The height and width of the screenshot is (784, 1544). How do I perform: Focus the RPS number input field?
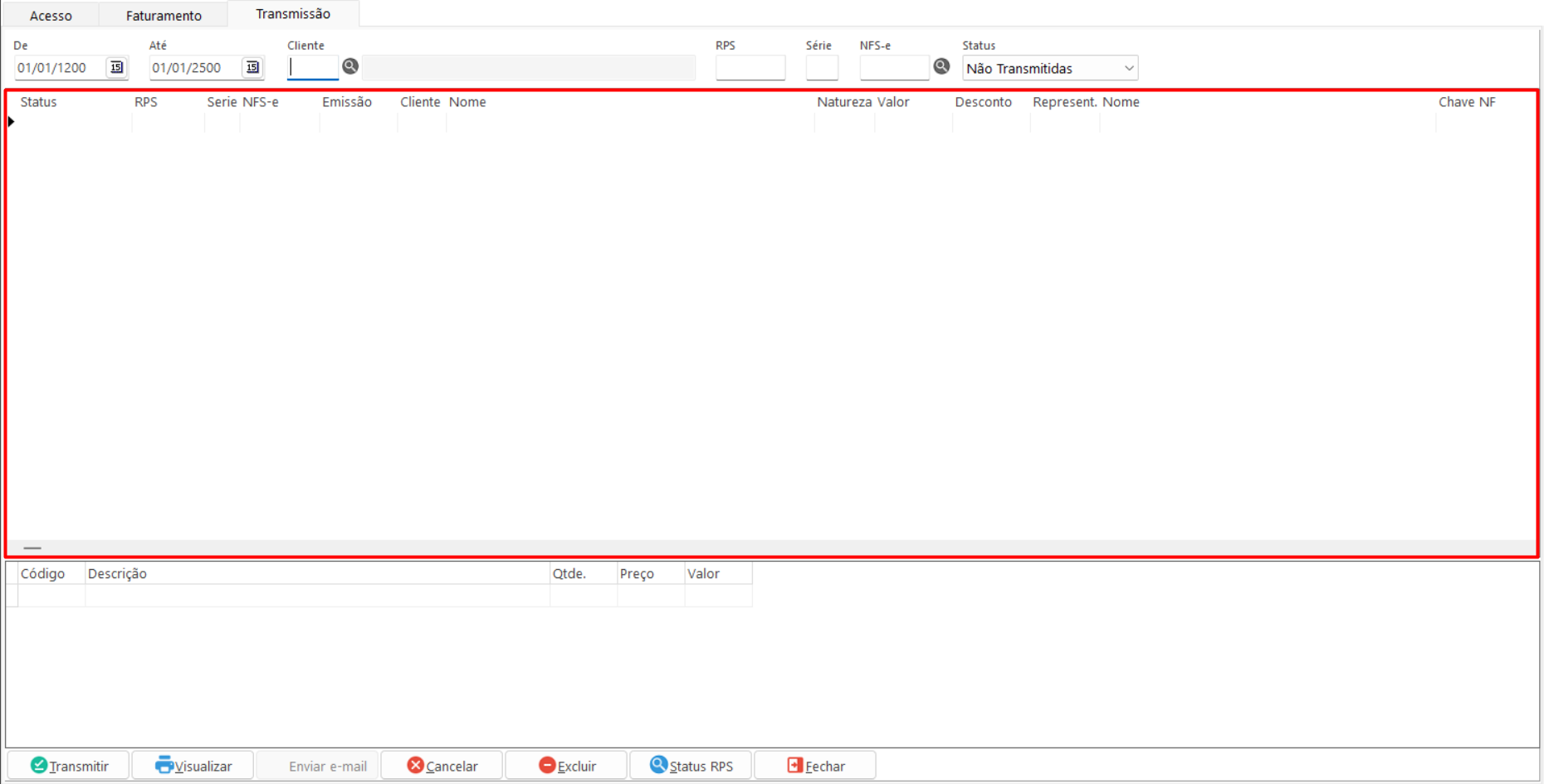(x=750, y=68)
